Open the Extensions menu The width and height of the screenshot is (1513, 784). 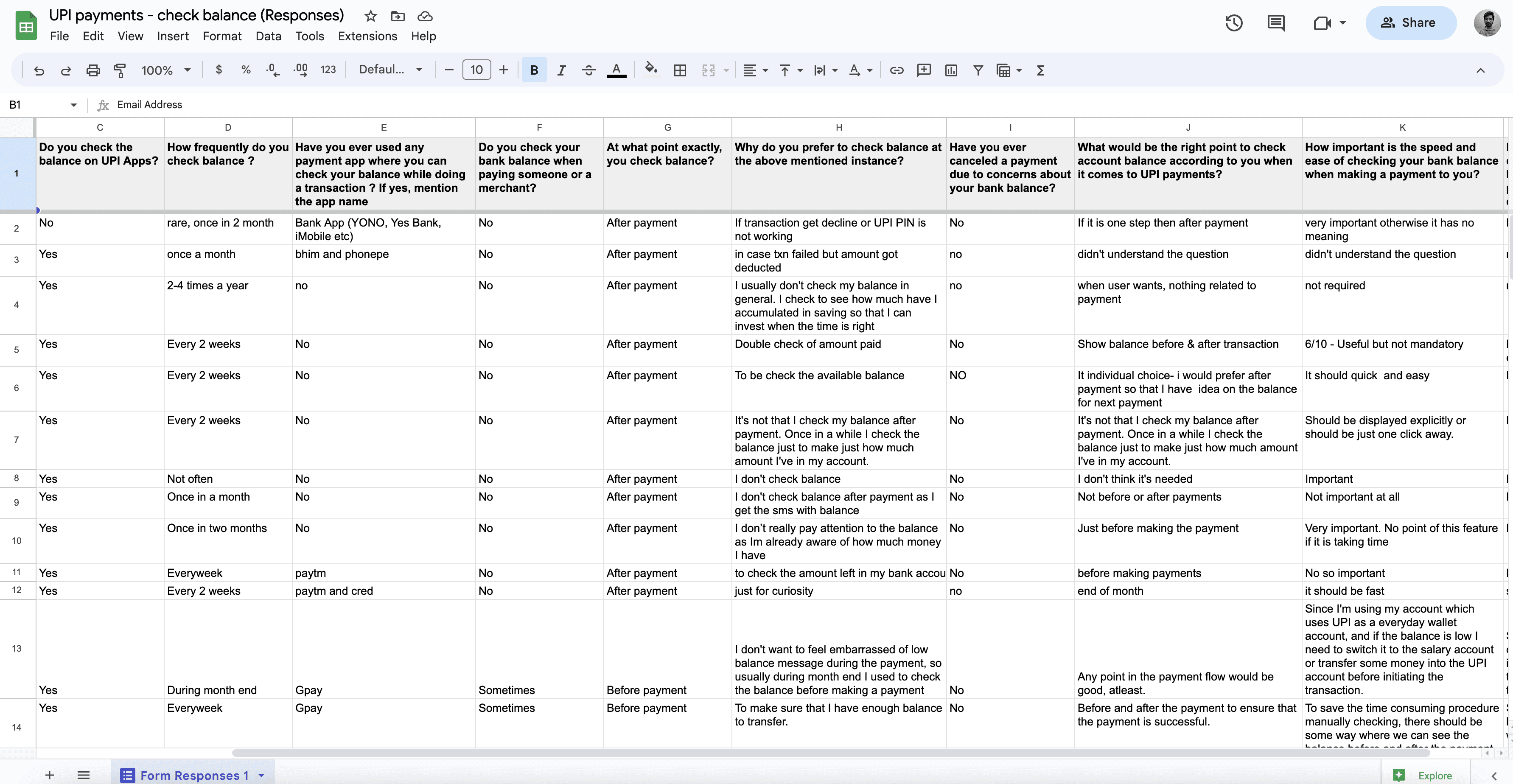[367, 36]
